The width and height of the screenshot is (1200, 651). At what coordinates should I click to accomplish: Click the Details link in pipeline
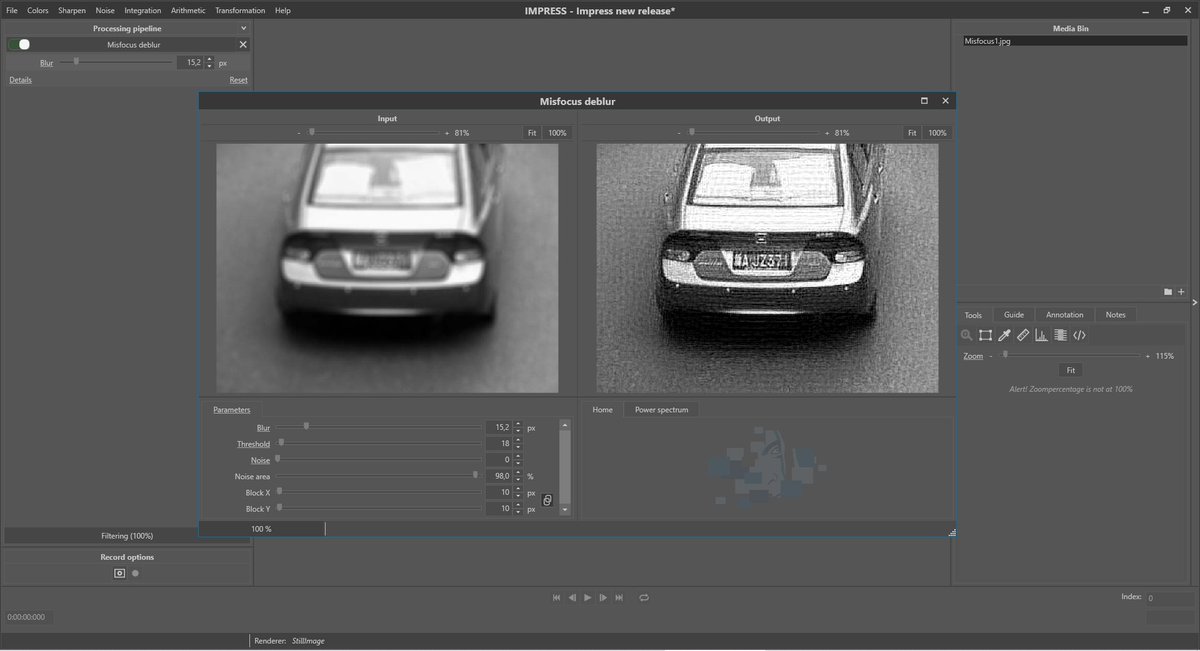(20, 80)
